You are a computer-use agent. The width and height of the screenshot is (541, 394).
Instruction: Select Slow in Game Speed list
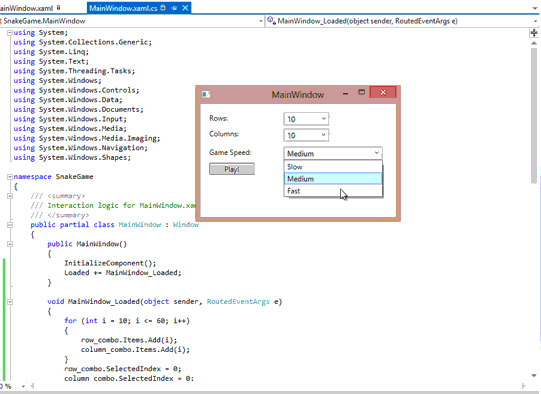[x=333, y=167]
